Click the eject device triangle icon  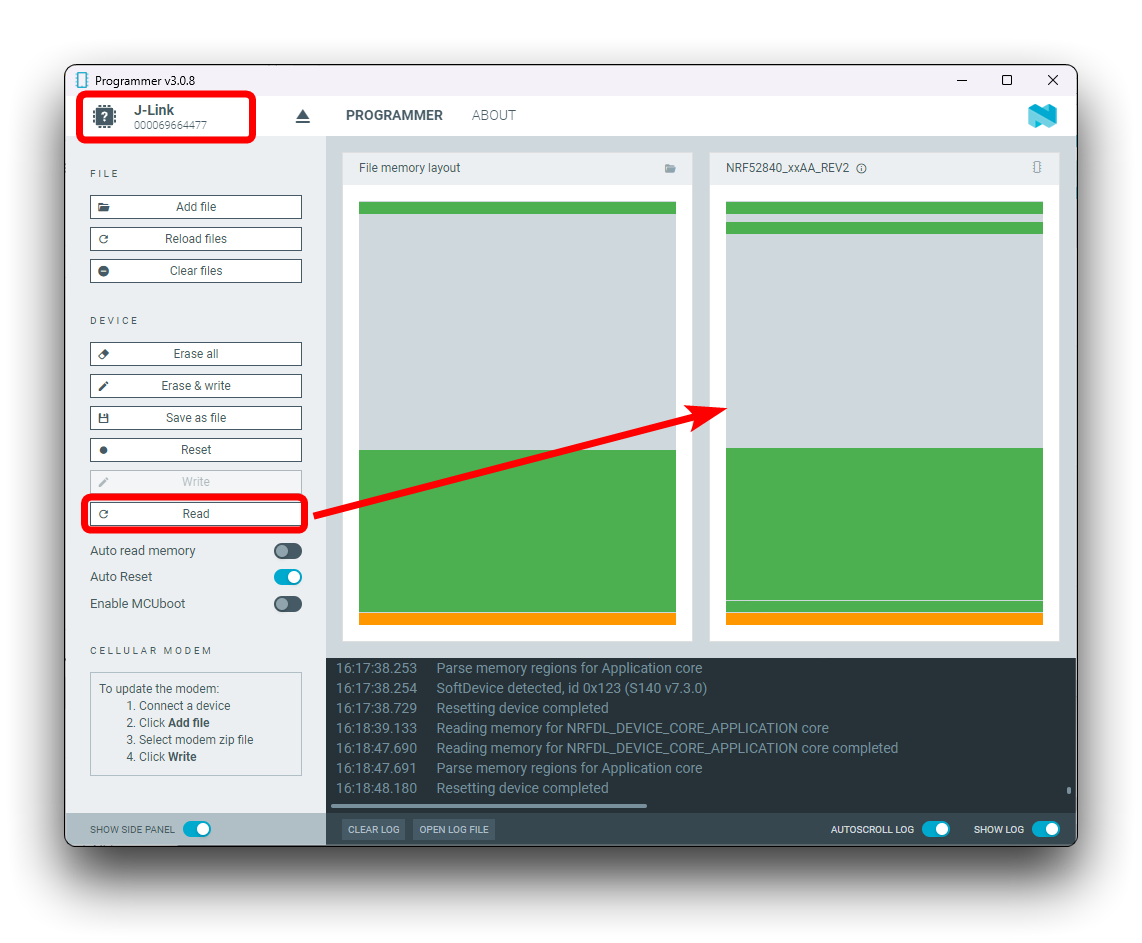(x=303, y=116)
